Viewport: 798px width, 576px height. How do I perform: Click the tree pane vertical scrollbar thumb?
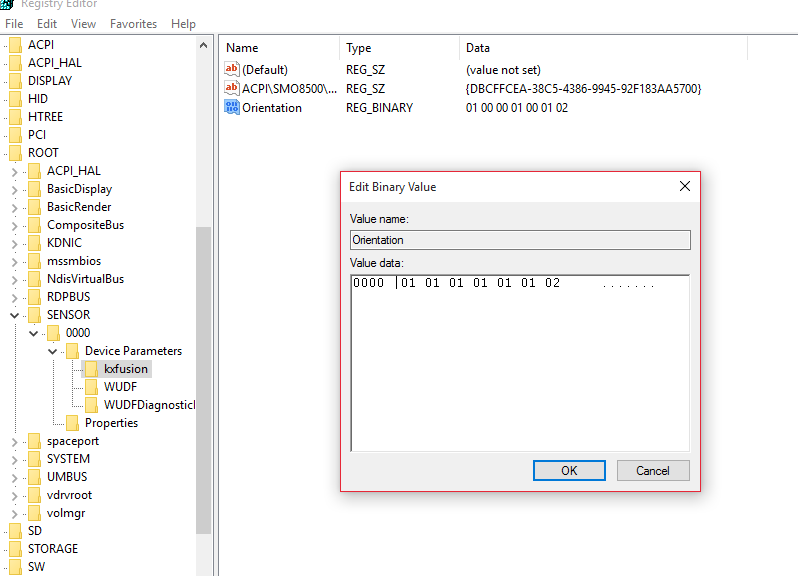pos(204,380)
